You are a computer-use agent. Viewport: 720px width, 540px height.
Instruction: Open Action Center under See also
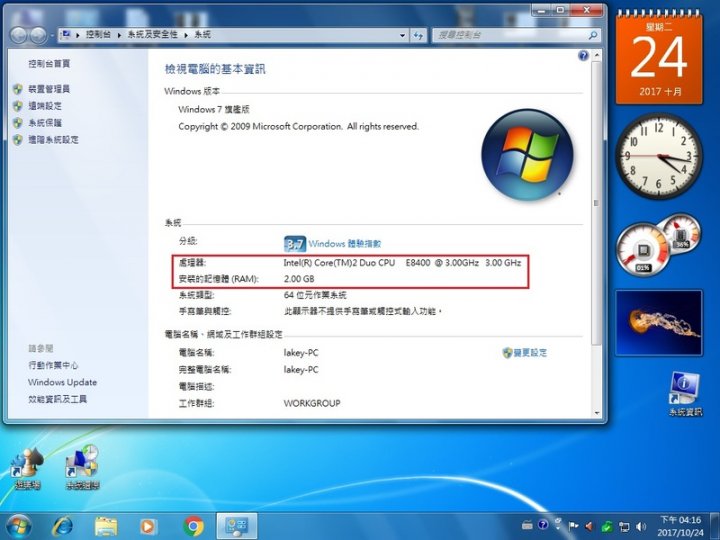53,366
